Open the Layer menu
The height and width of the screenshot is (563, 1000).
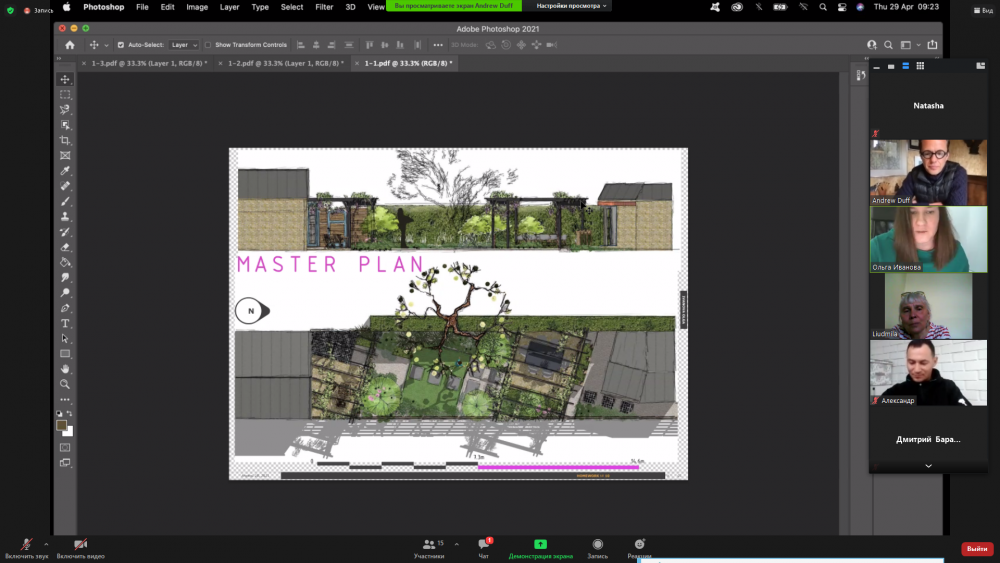pos(230,7)
